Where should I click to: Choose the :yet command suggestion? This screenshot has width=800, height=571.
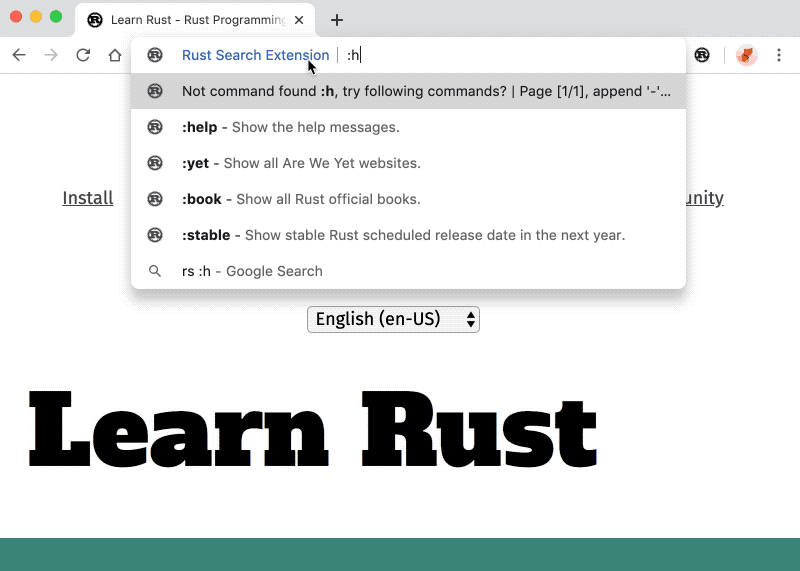point(408,163)
